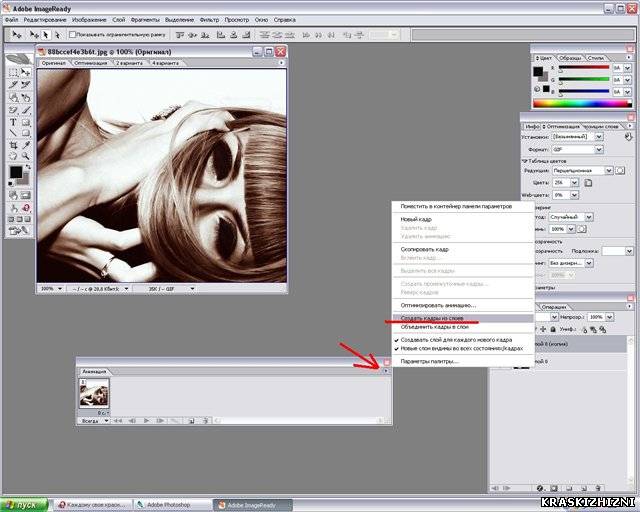
Task: Switch to the '4 варианта' view tab
Action: tap(165, 63)
